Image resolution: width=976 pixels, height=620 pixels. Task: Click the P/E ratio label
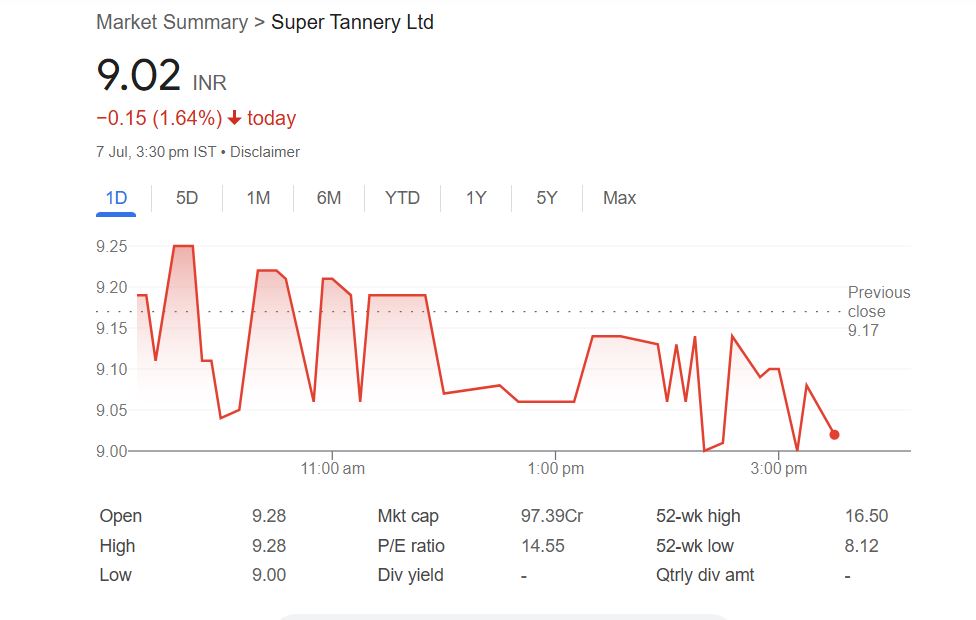pyautogui.click(x=411, y=546)
